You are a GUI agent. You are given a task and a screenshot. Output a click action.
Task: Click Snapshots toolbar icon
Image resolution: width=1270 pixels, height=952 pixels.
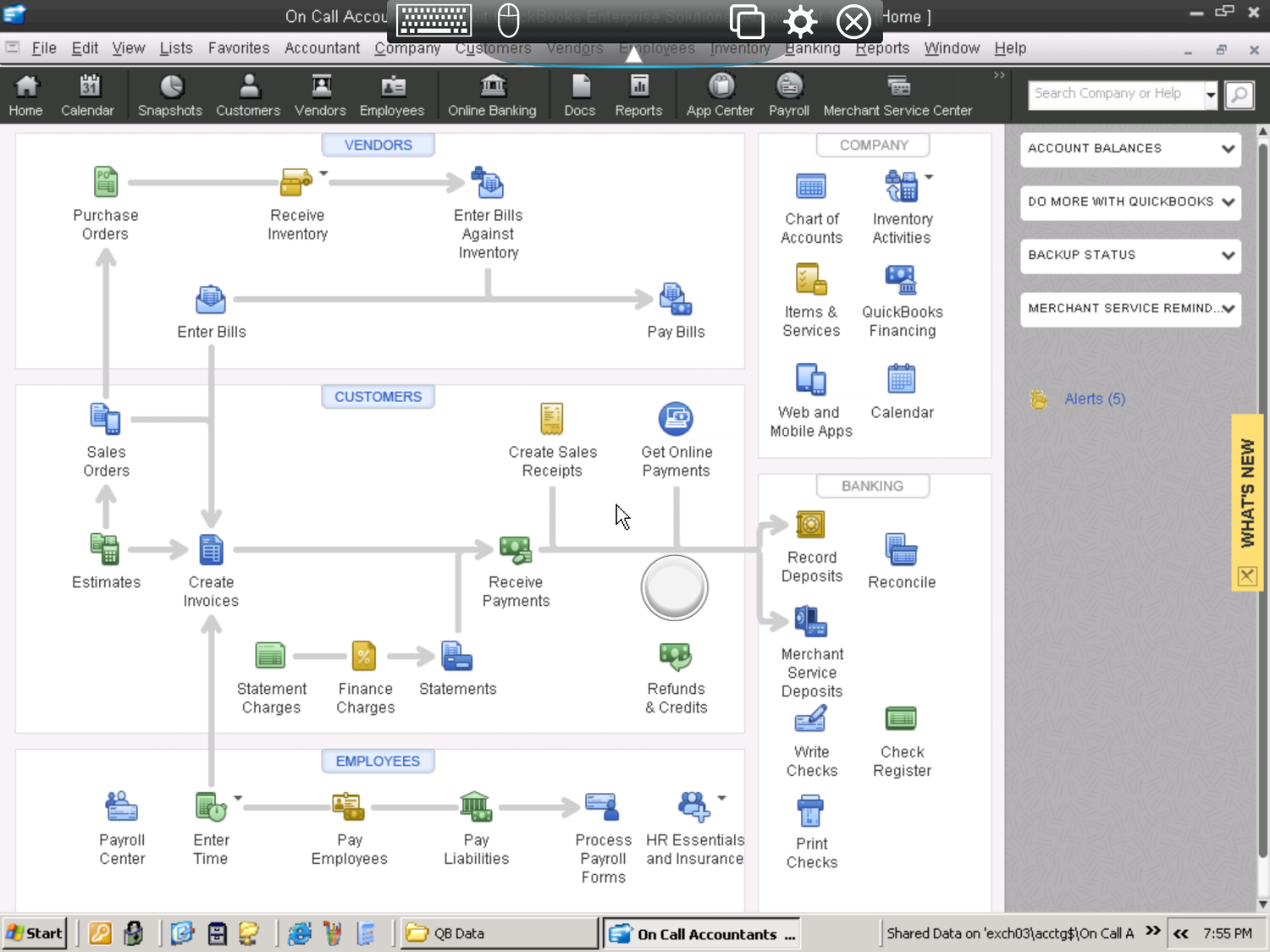click(170, 95)
